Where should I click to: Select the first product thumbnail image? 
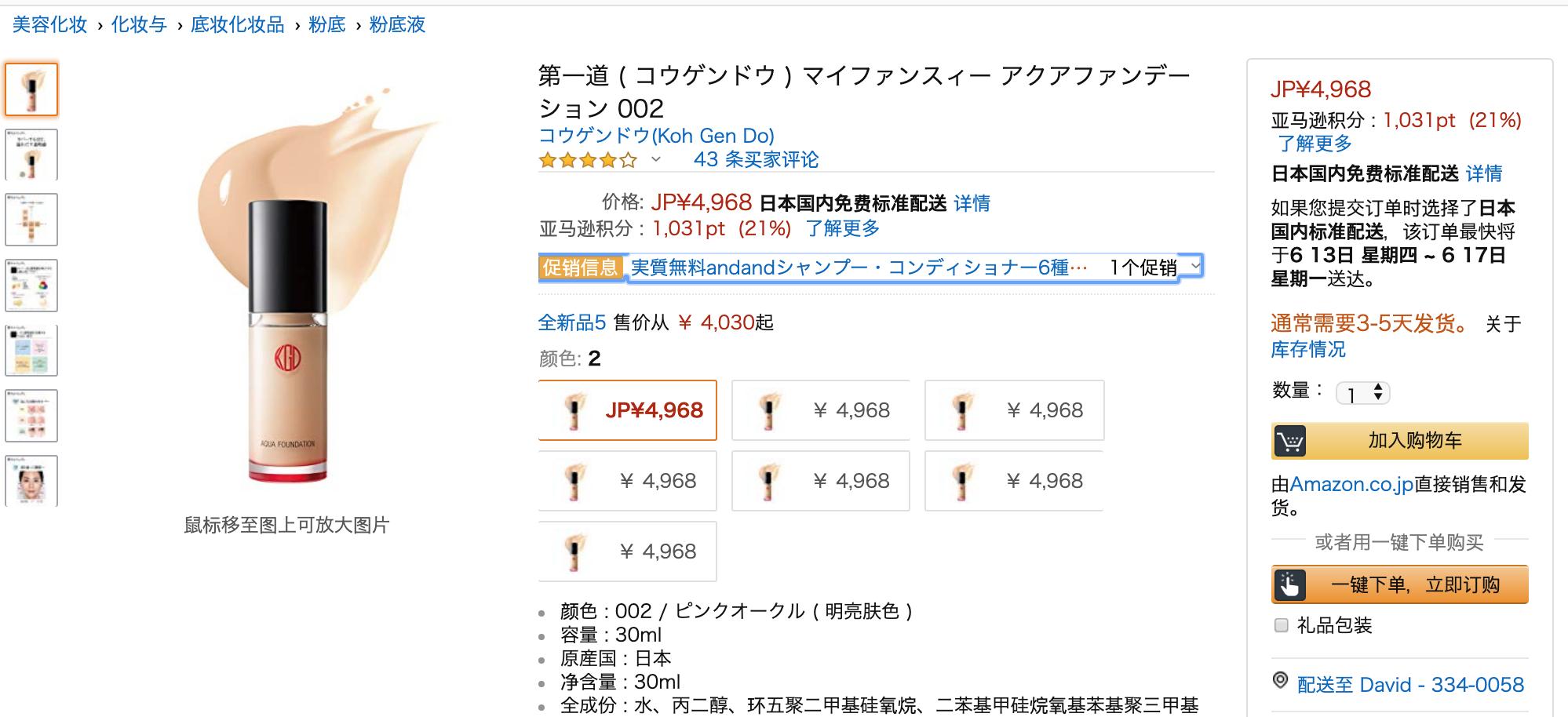coord(31,89)
